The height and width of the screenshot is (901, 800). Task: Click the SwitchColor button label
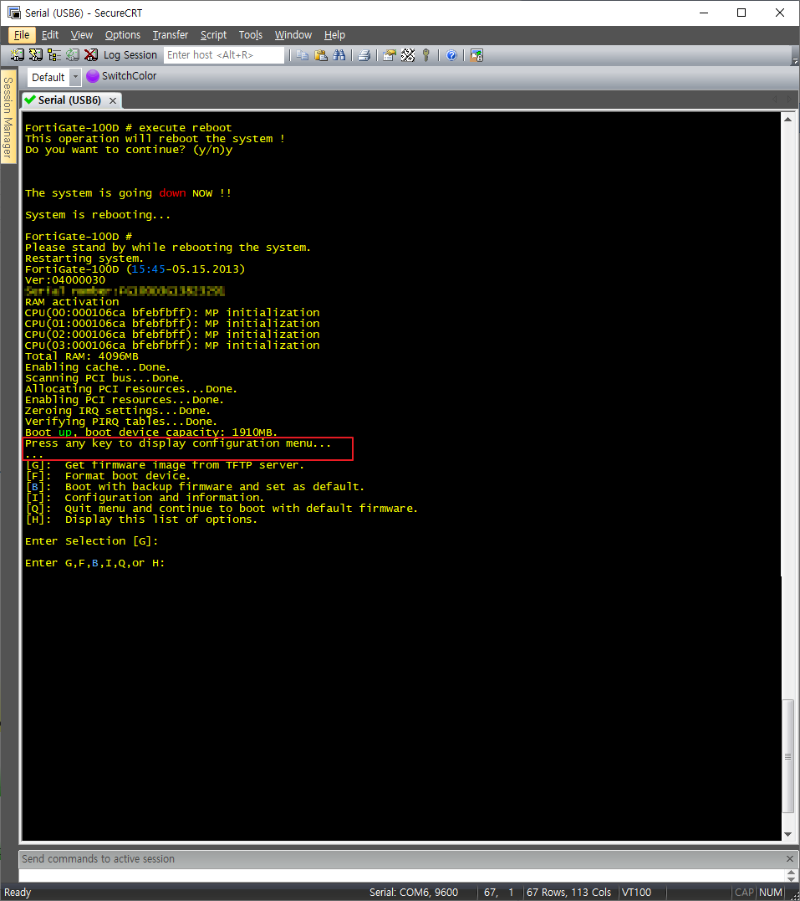pos(129,76)
